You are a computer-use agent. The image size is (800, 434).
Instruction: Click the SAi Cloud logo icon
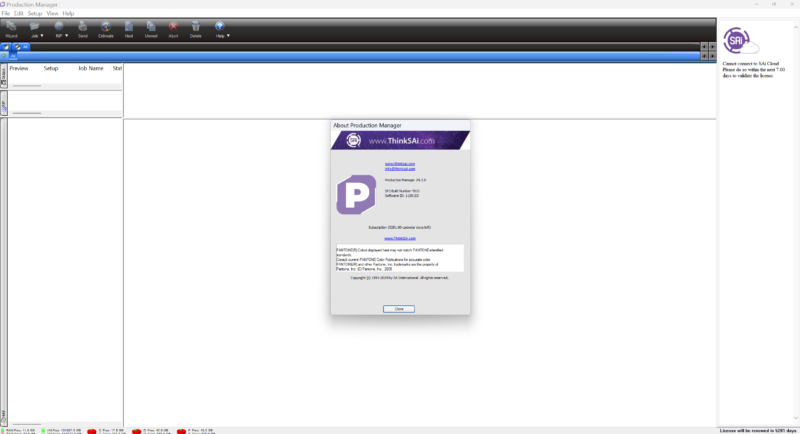tap(741, 41)
